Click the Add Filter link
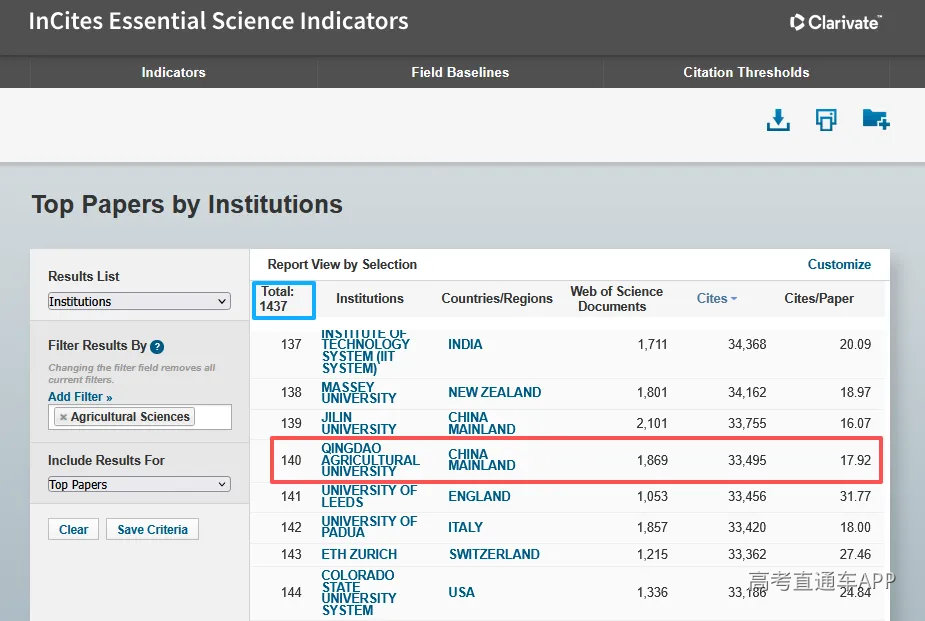The height and width of the screenshot is (621, 925). coord(80,396)
